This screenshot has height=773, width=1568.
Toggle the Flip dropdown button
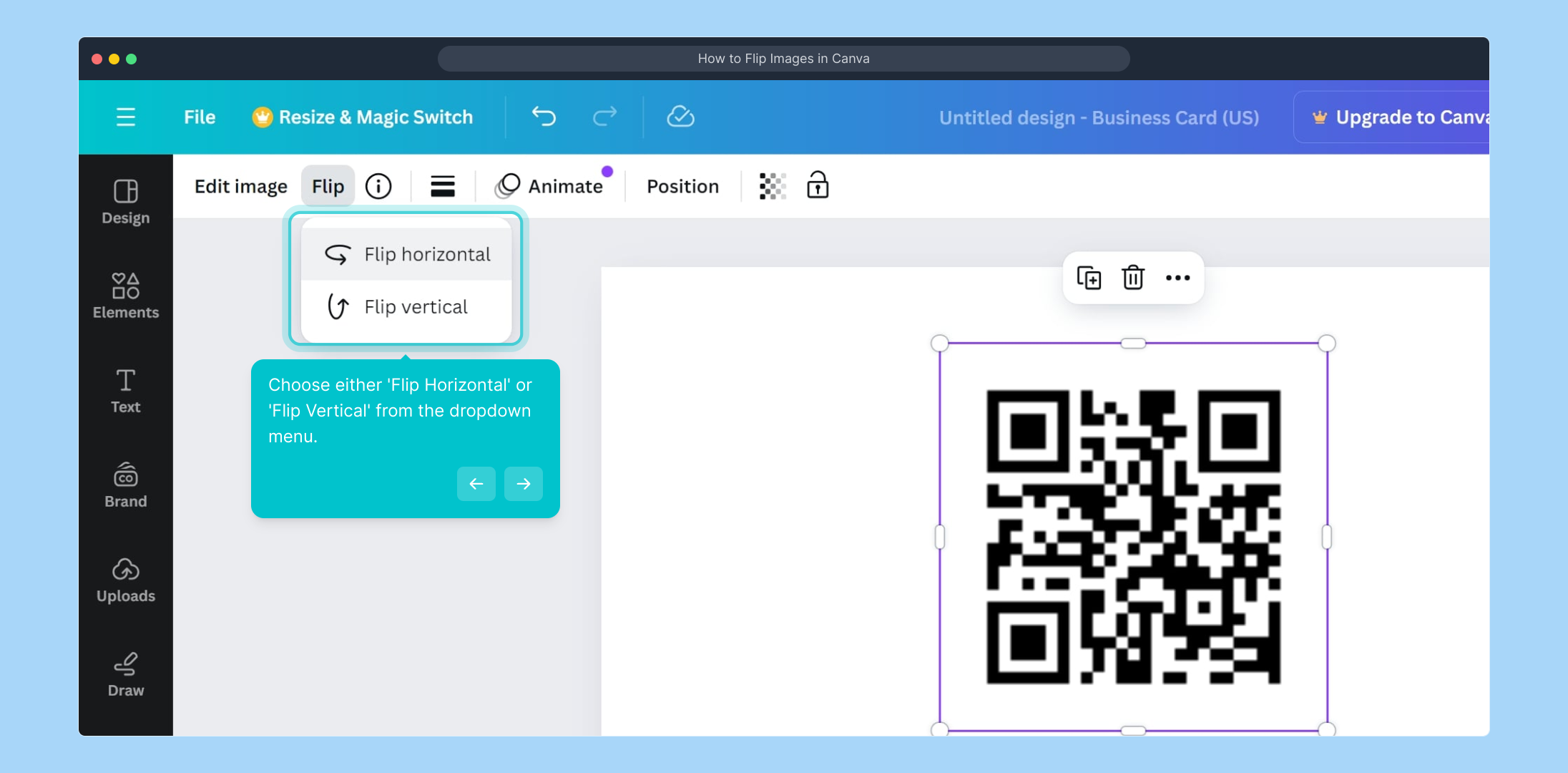coord(328,186)
